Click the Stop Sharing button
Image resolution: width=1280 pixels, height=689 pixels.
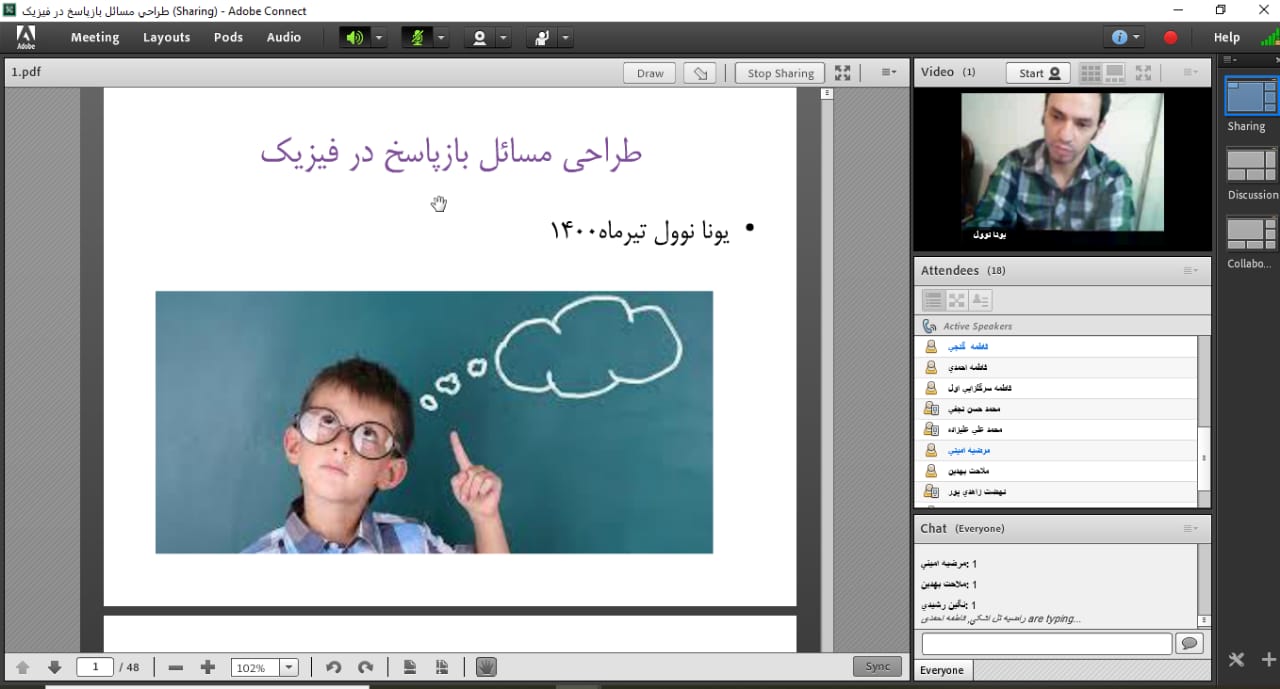pyautogui.click(x=780, y=73)
